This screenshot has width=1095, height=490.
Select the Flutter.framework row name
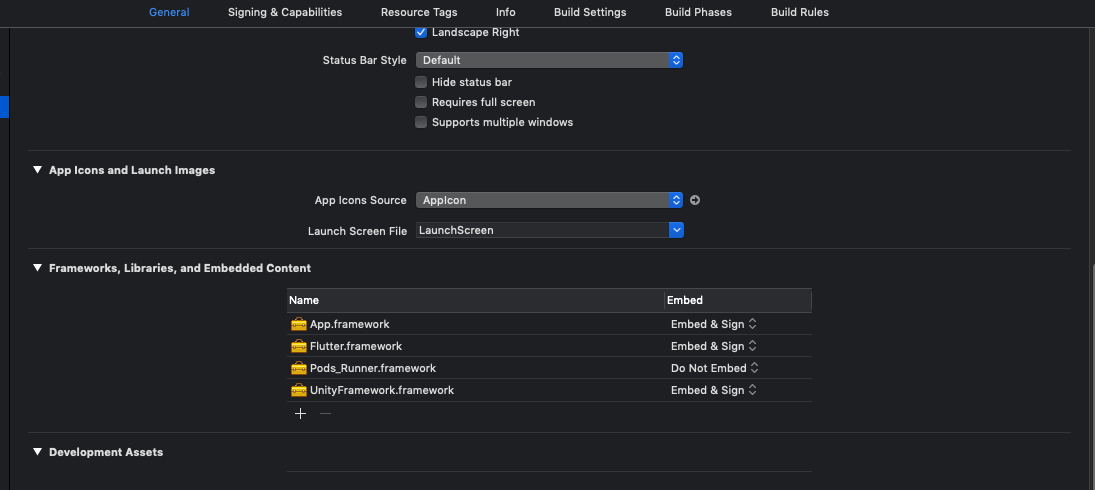[355, 346]
